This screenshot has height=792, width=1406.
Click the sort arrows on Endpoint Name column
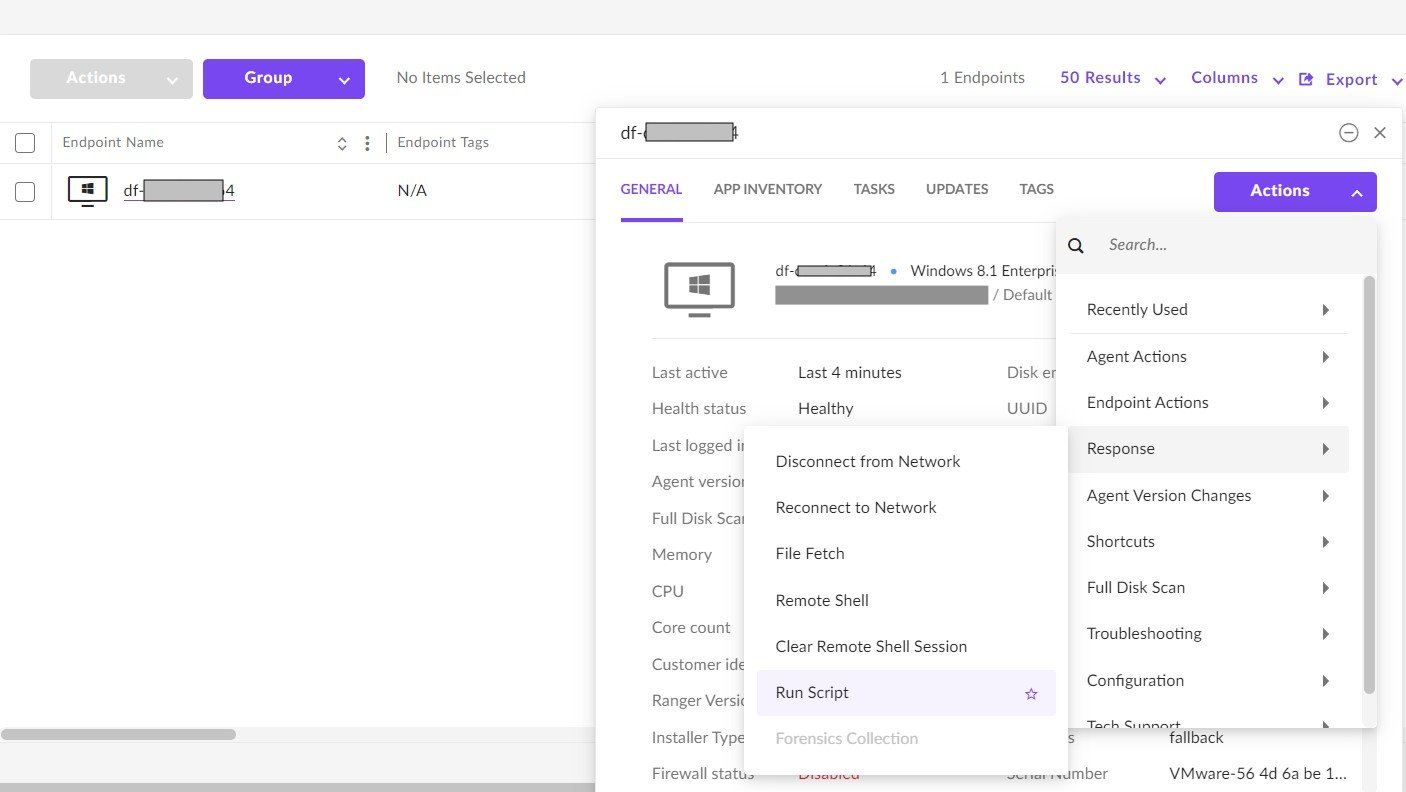point(342,143)
